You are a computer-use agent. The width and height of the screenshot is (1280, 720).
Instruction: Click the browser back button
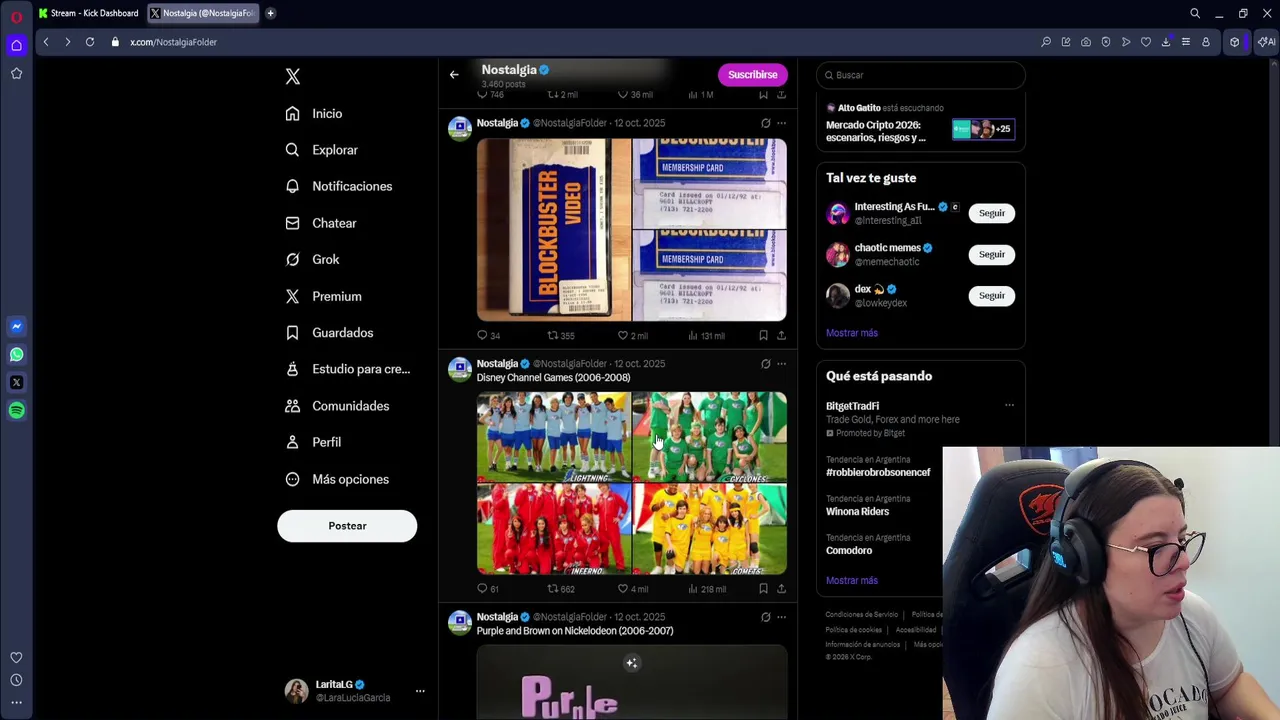46,42
